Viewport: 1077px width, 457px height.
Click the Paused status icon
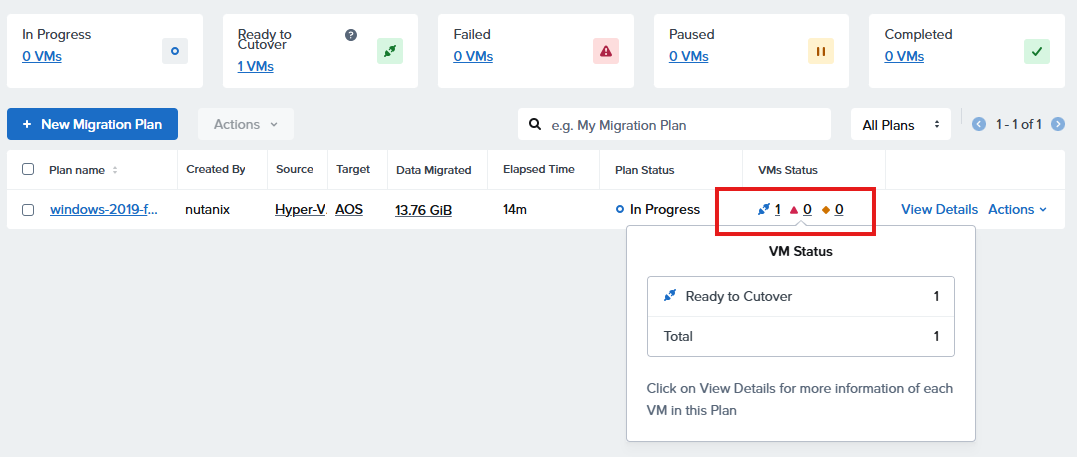[821, 51]
